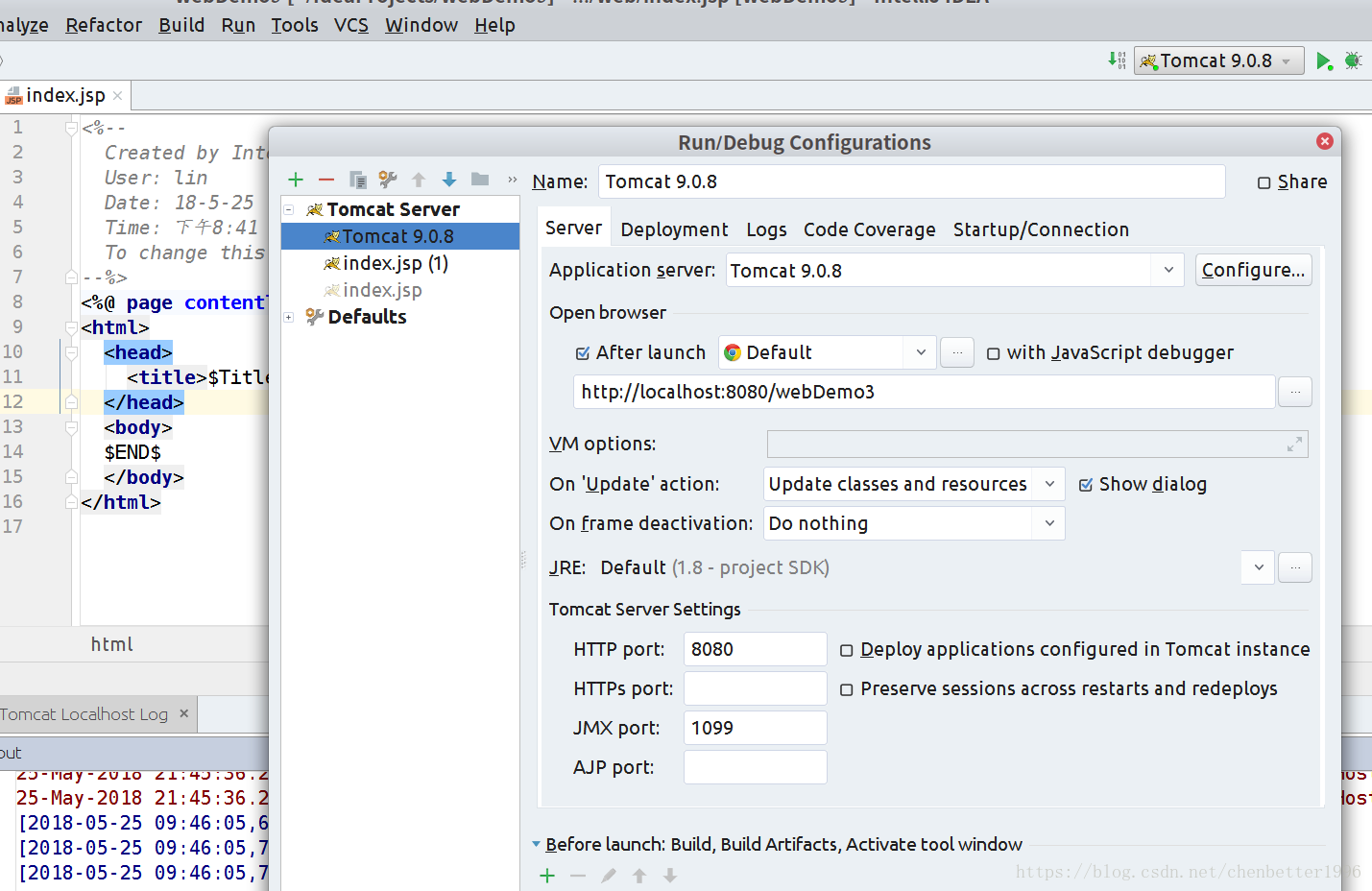This screenshot has width=1372, height=891.
Task: Open the Build menu
Action: tap(181, 25)
